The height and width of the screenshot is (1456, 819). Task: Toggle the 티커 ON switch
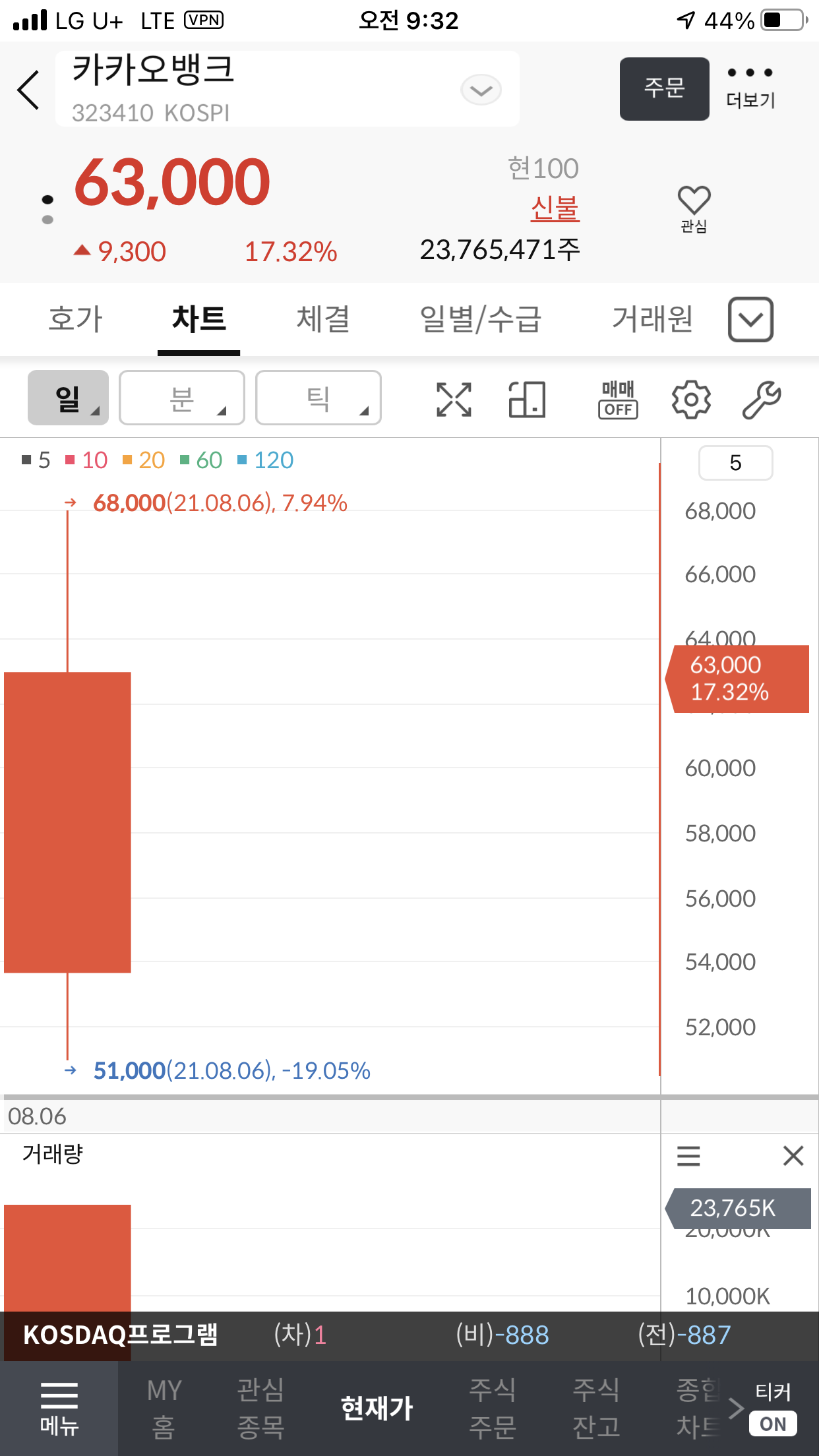(x=773, y=1423)
